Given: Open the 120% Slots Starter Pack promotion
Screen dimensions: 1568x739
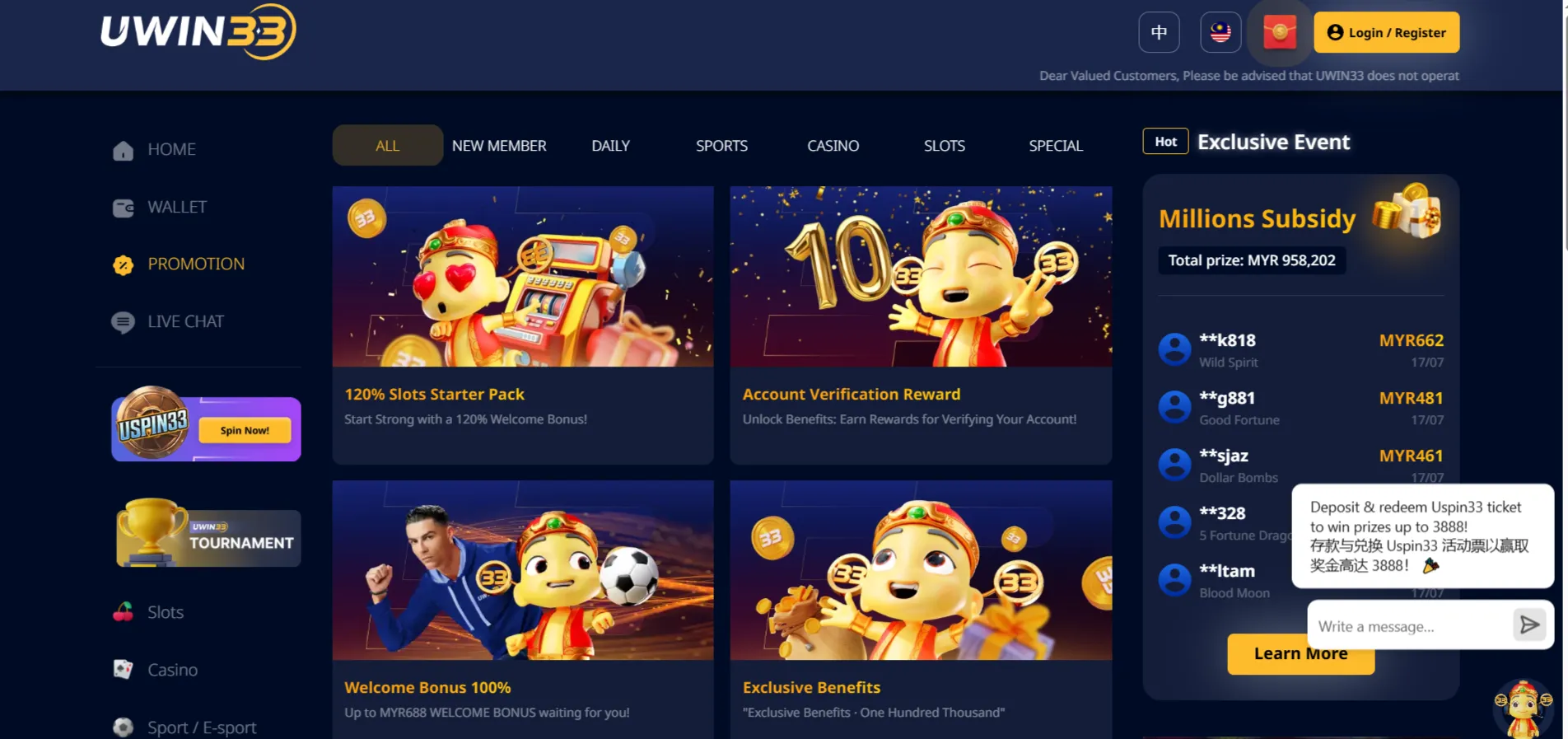Looking at the screenshot, I should click(523, 325).
